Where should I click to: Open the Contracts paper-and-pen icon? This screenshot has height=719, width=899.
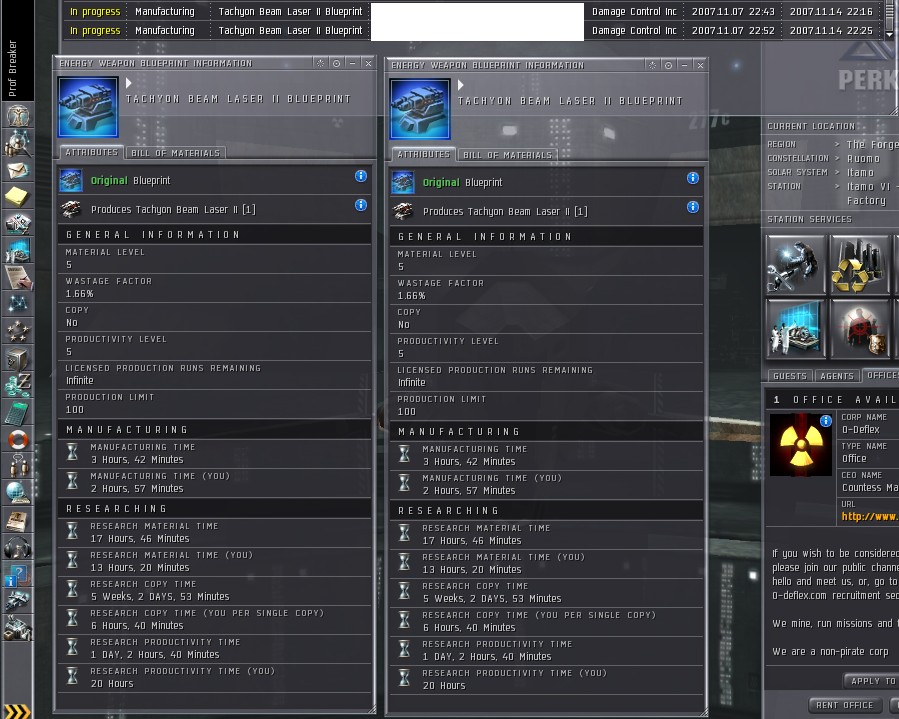[x=18, y=278]
